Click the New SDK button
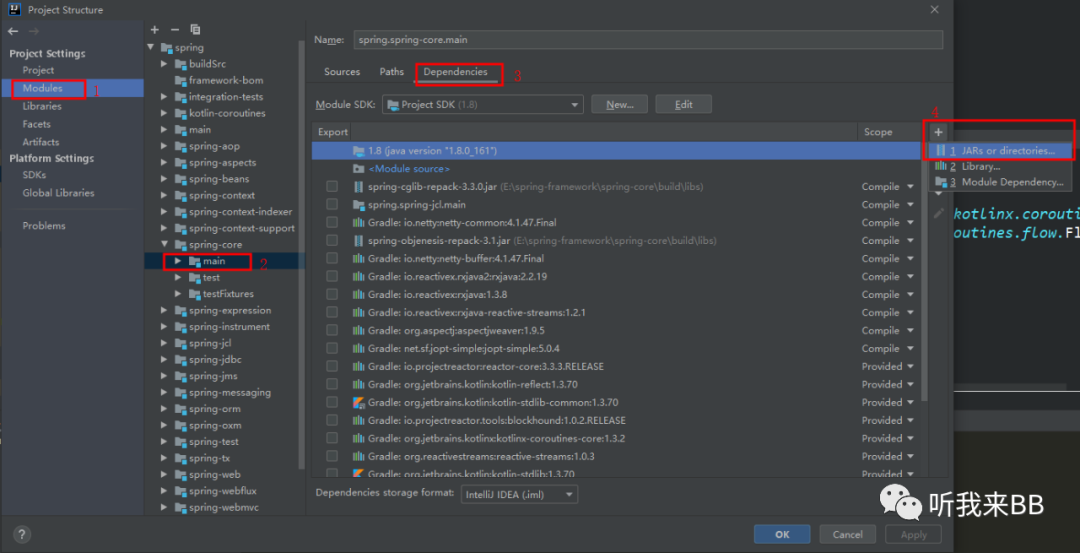This screenshot has width=1080, height=553. tap(620, 105)
